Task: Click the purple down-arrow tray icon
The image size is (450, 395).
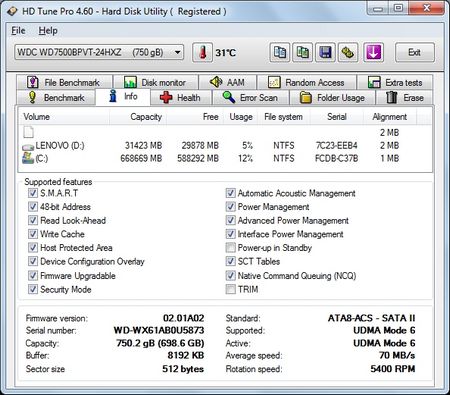Action: (x=373, y=52)
